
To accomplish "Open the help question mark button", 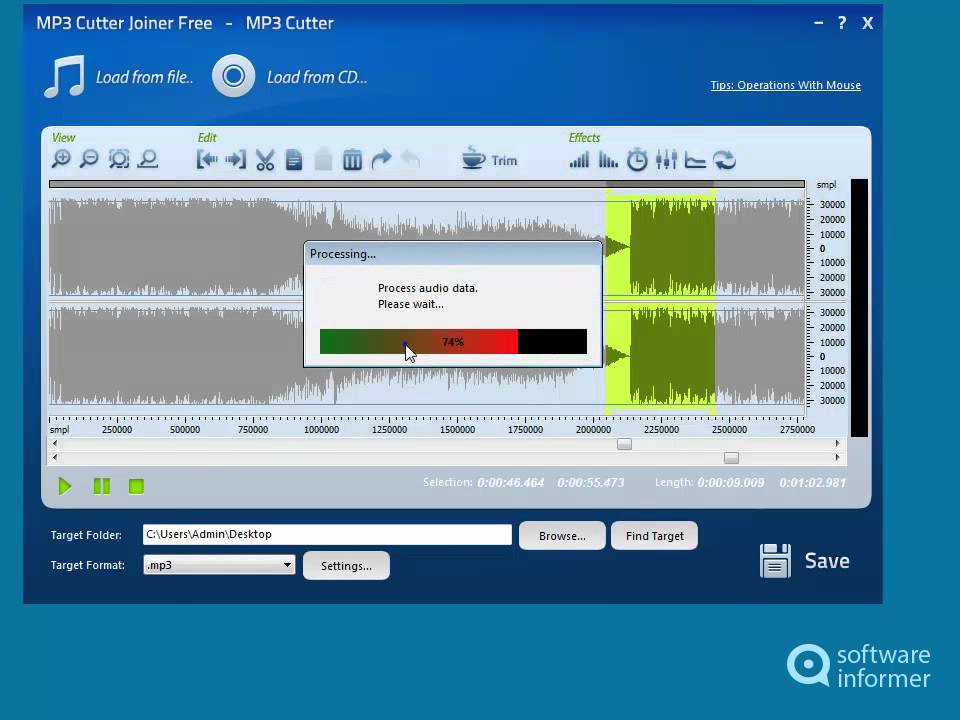I will point(842,23).
